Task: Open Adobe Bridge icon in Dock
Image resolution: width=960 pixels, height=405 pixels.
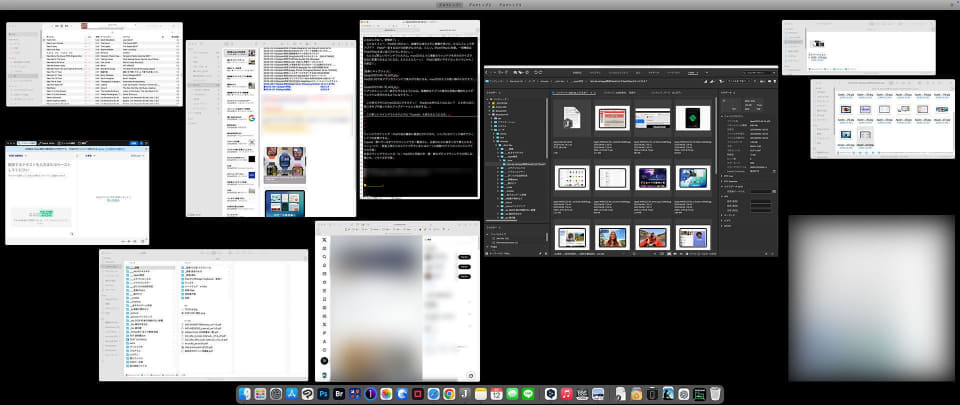Action: [339, 394]
